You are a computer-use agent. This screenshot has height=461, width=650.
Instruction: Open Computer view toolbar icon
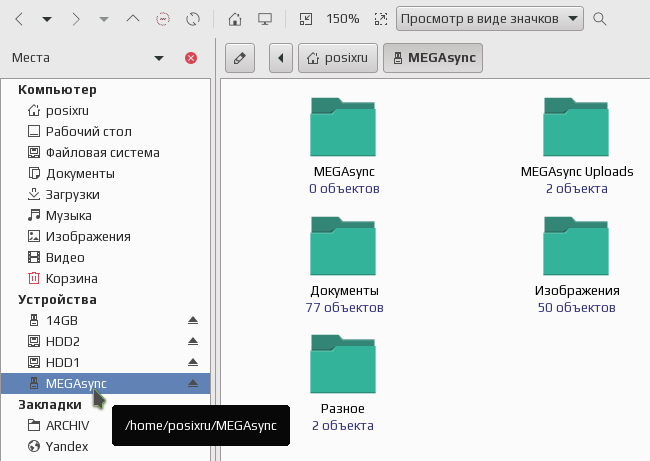(265, 19)
